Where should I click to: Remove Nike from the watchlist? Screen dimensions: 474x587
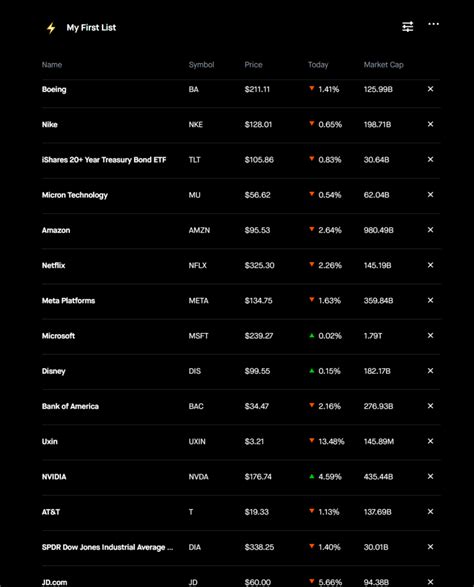[430, 124]
